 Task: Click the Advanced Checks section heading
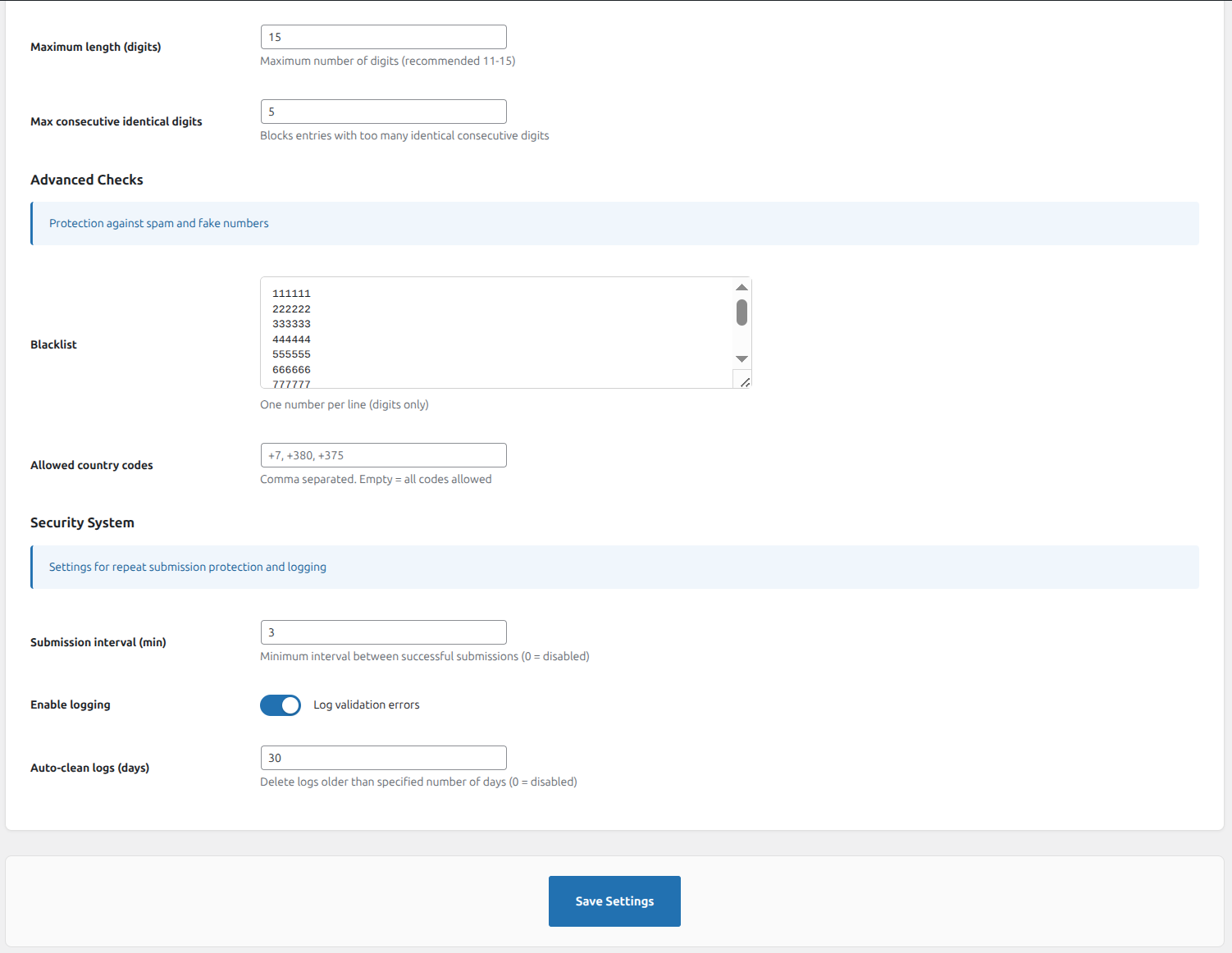tap(86, 180)
